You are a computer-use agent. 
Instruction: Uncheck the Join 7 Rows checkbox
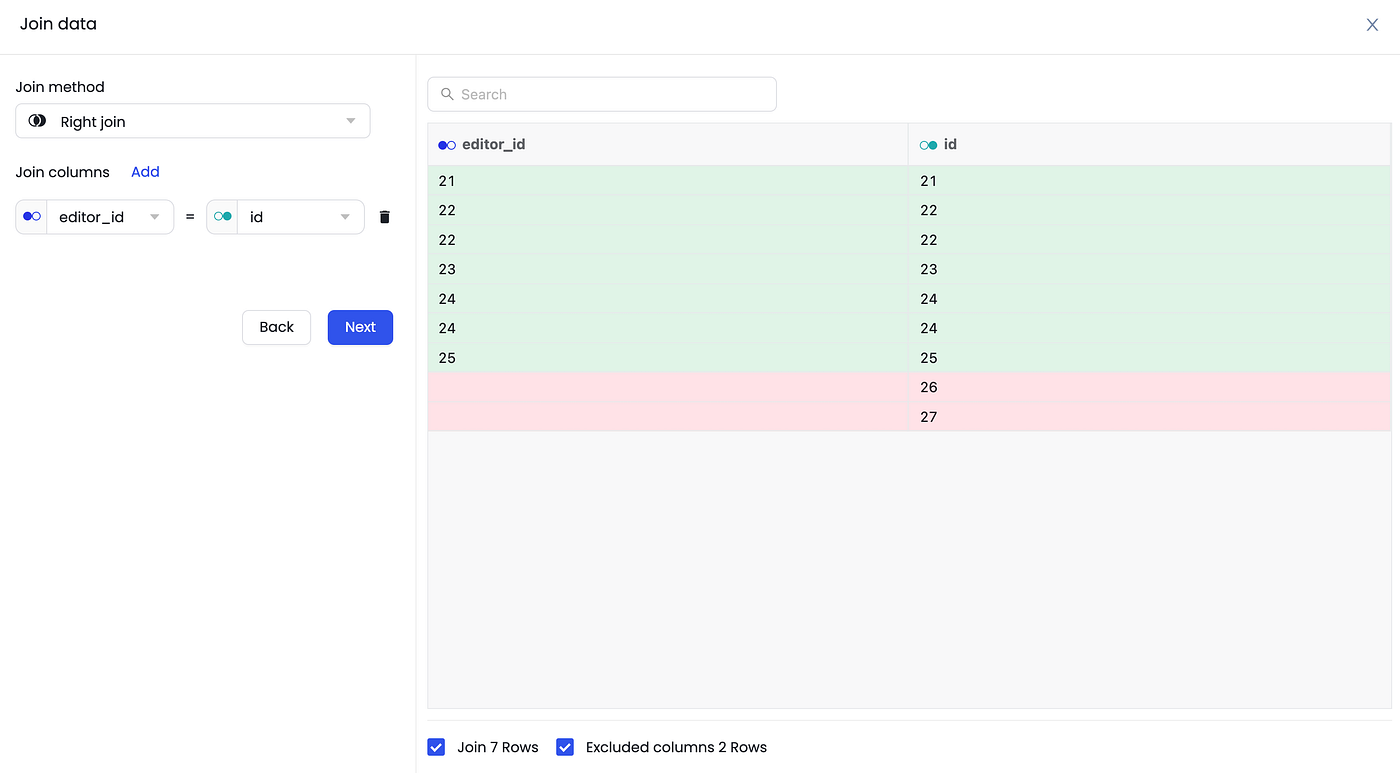[x=436, y=747]
